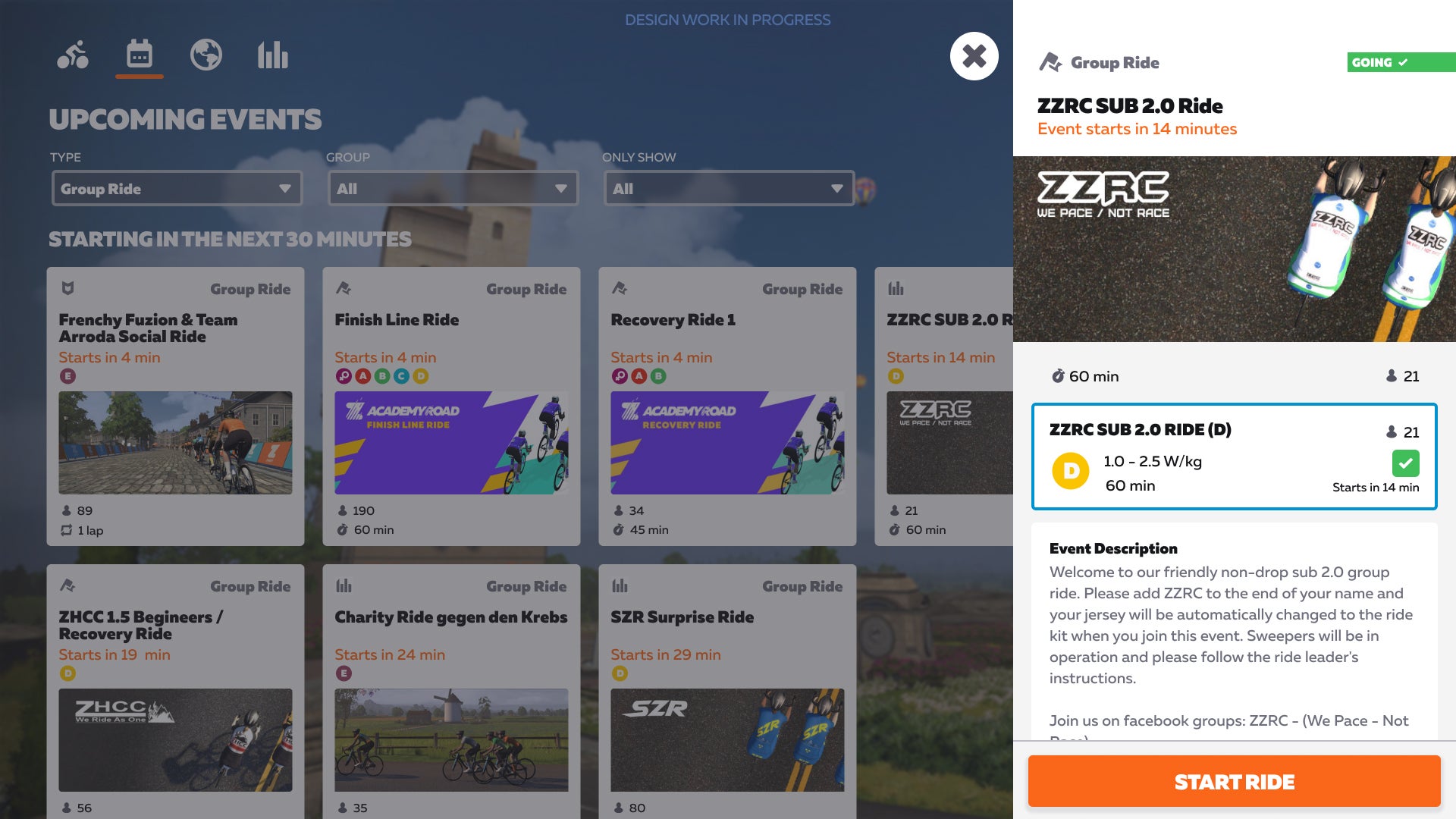Expand the ONLY SHOW dropdown showing All
The height and width of the screenshot is (819, 1456).
(x=727, y=188)
